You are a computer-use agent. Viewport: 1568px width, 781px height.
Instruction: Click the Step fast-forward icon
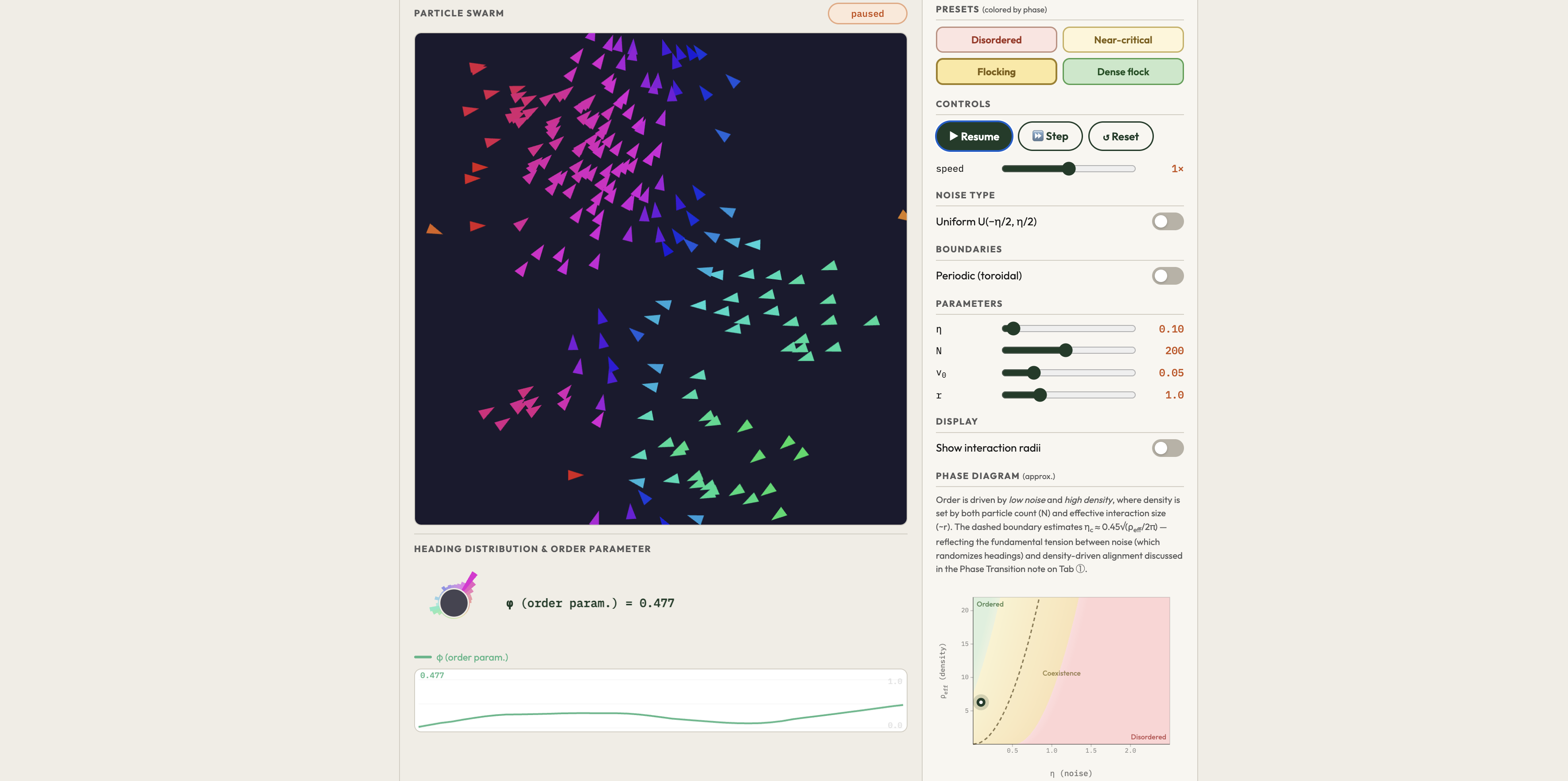coord(1037,136)
